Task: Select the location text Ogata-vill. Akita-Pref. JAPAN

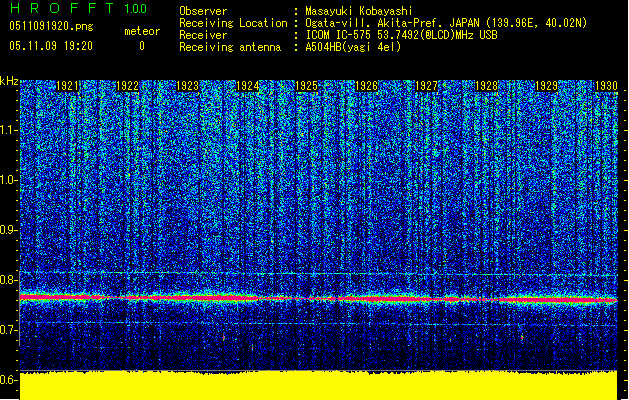Action: click(393, 23)
